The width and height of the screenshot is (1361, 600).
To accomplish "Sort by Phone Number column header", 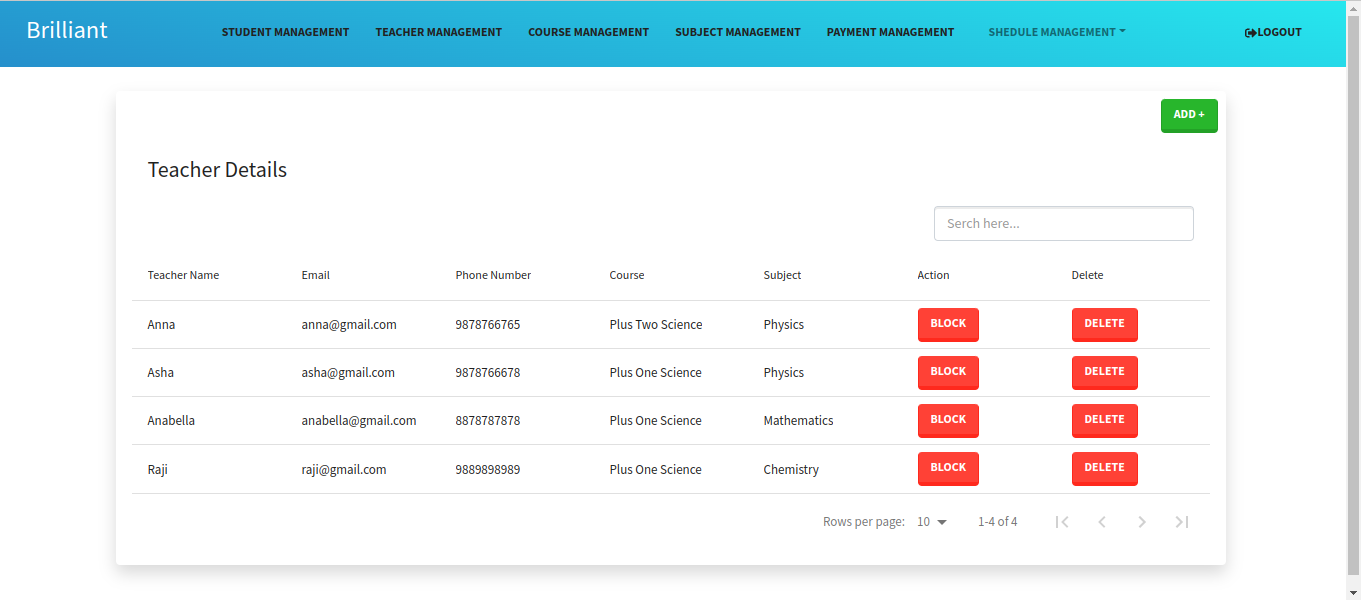I will 493,275.
